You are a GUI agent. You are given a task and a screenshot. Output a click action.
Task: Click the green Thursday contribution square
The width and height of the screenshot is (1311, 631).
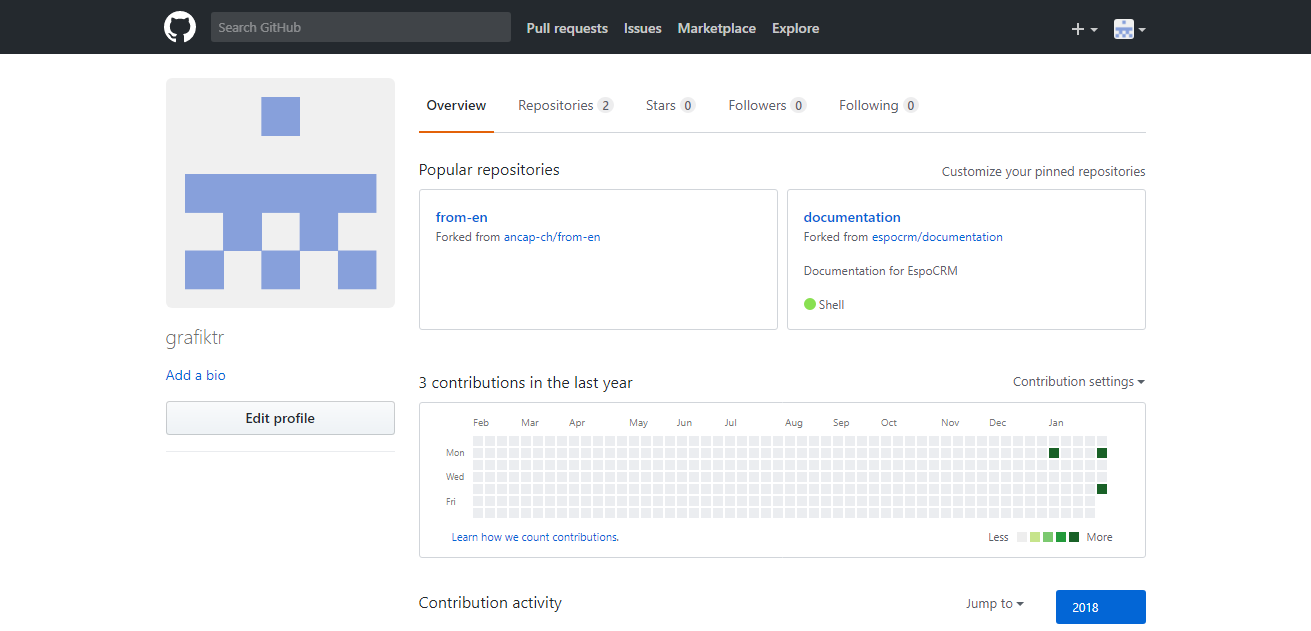(x=1102, y=489)
